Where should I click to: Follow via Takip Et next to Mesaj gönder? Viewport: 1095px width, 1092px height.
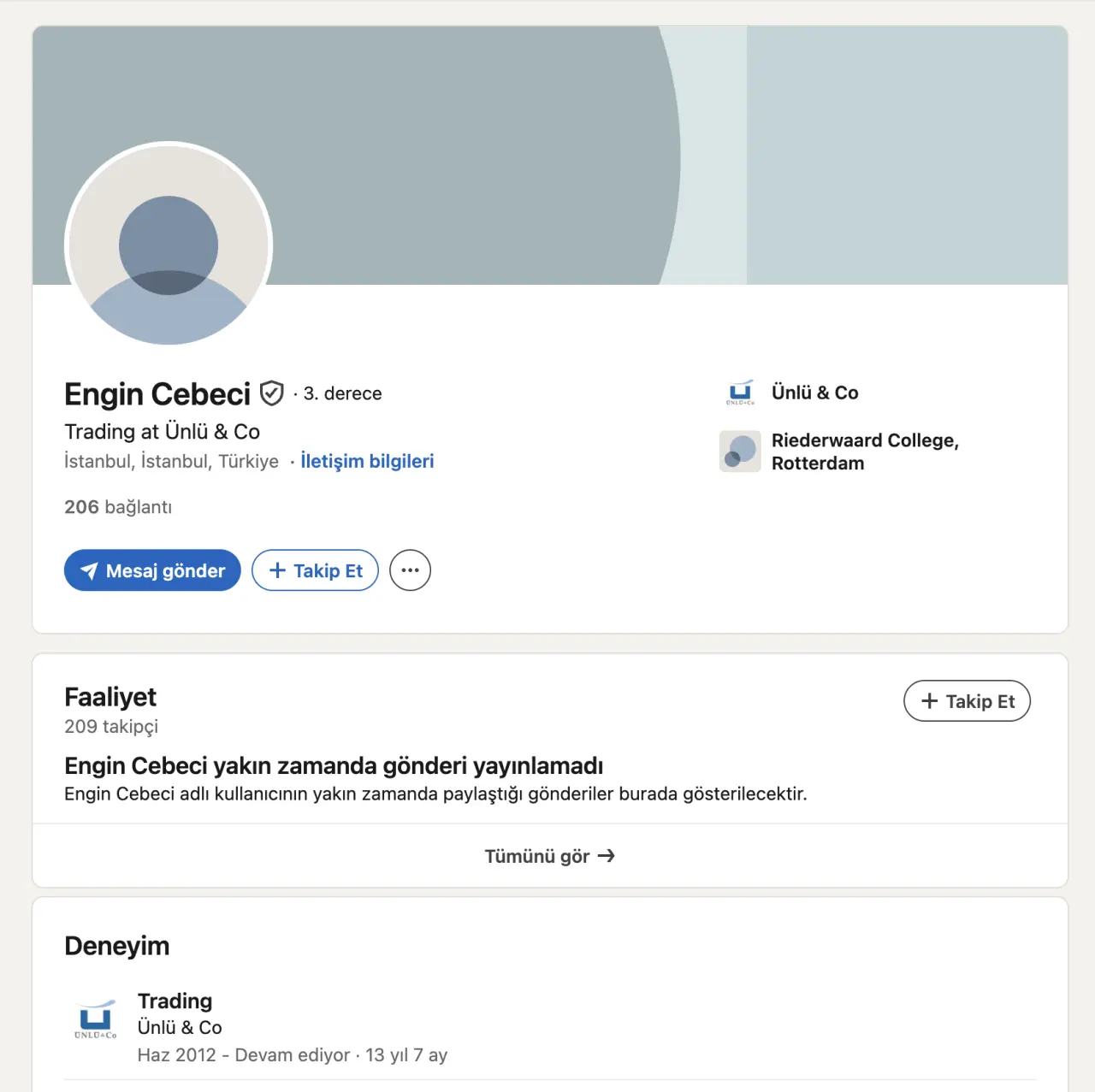coord(315,570)
